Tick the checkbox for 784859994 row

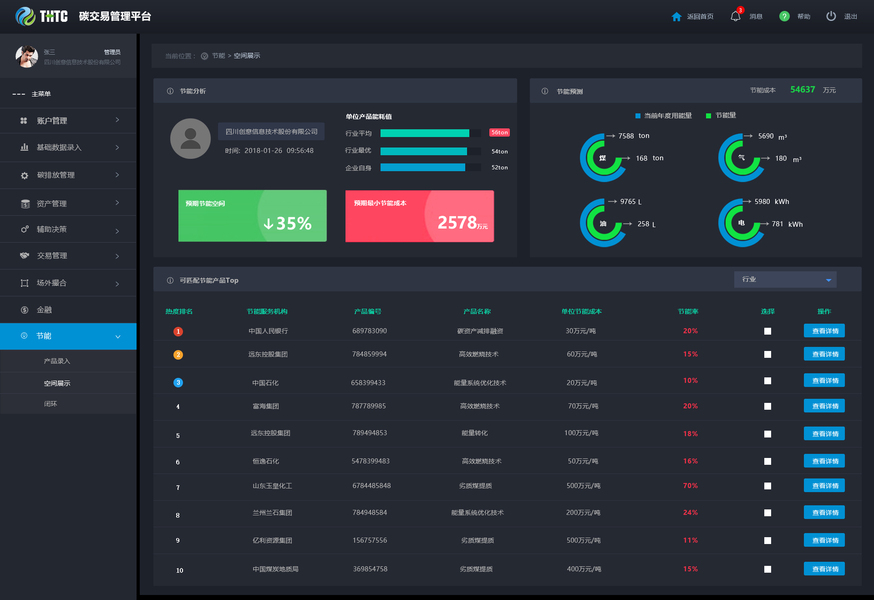768,355
